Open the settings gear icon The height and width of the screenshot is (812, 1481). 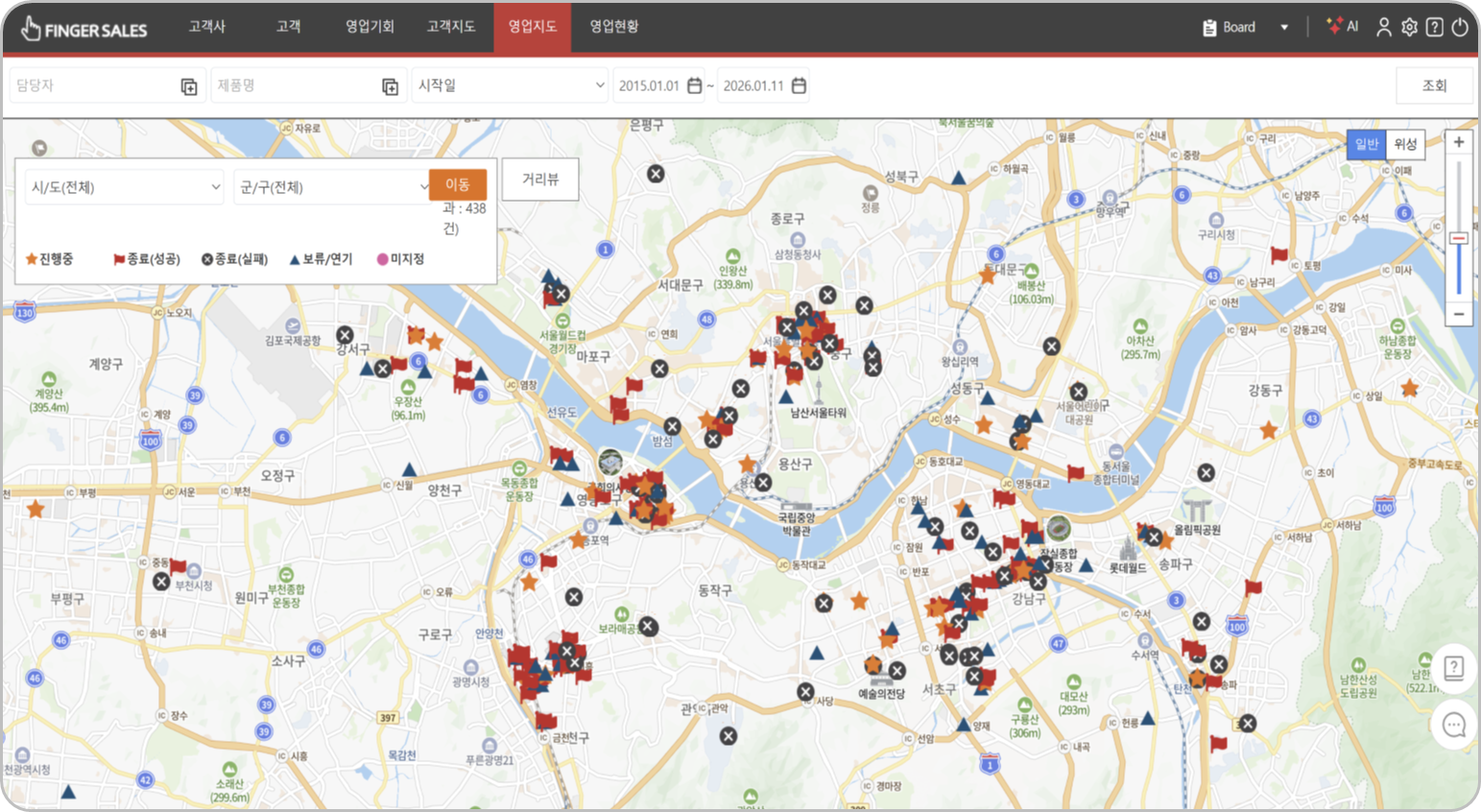[x=1409, y=27]
